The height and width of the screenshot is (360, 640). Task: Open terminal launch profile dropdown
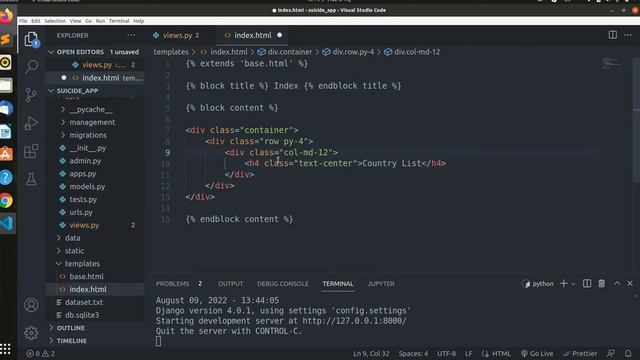pos(573,284)
